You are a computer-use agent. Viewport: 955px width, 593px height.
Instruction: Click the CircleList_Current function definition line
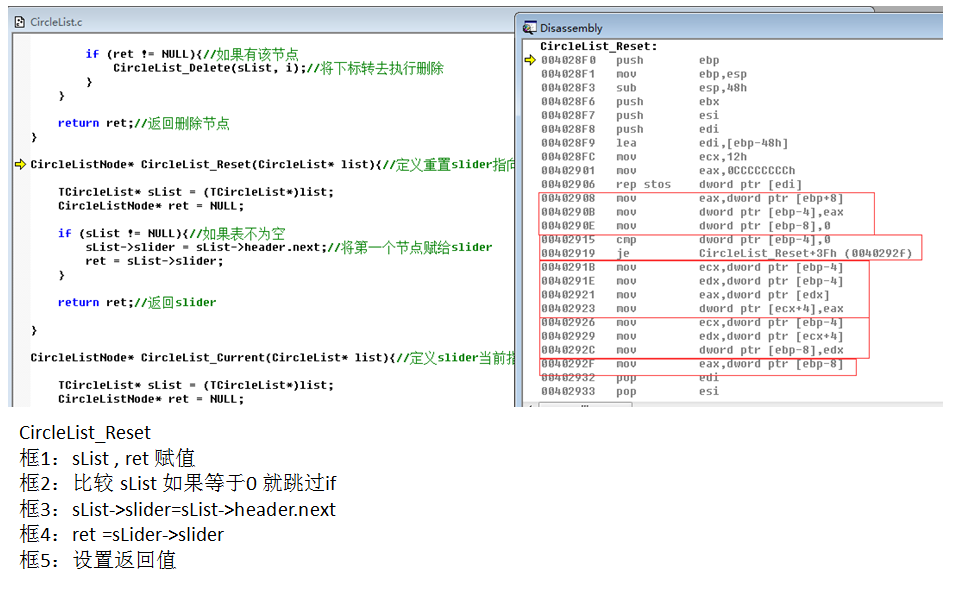[273, 358]
